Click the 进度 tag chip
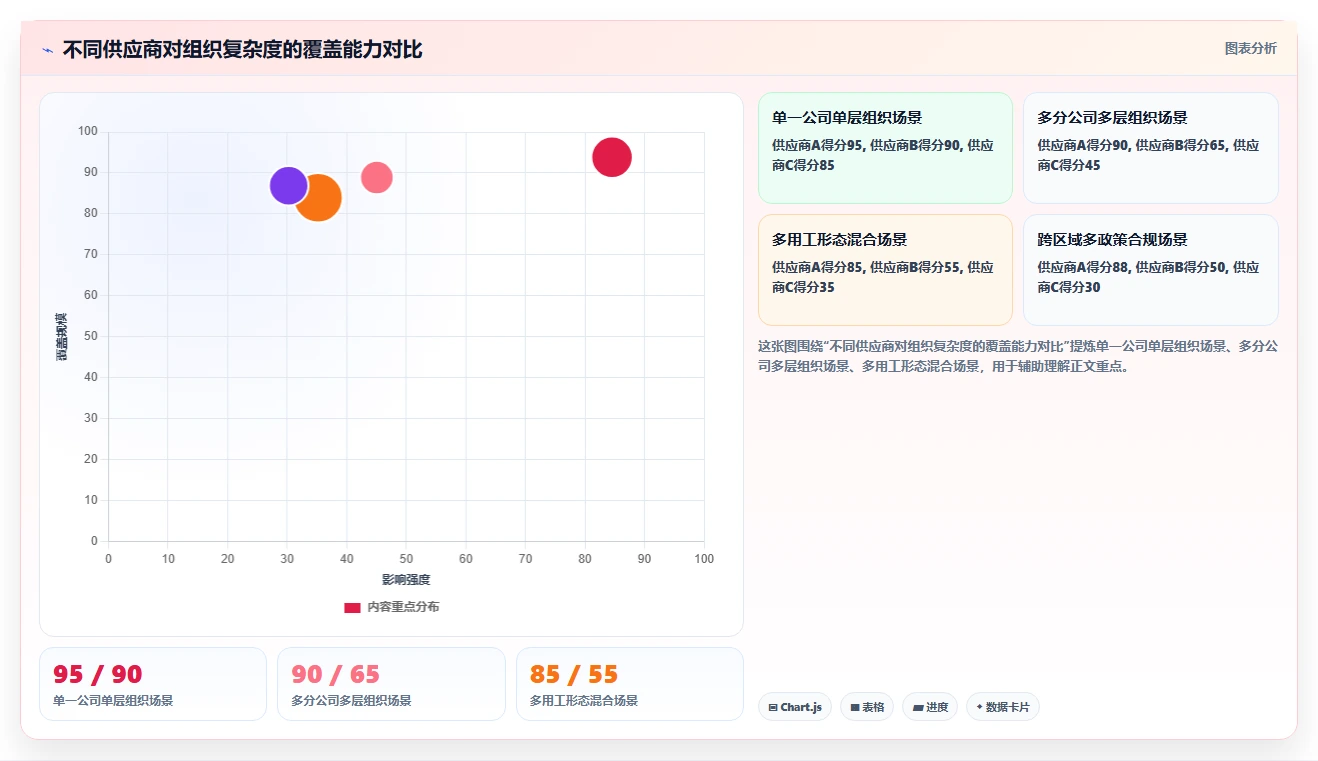Screen dimensions: 1318x761 [x=930, y=707]
